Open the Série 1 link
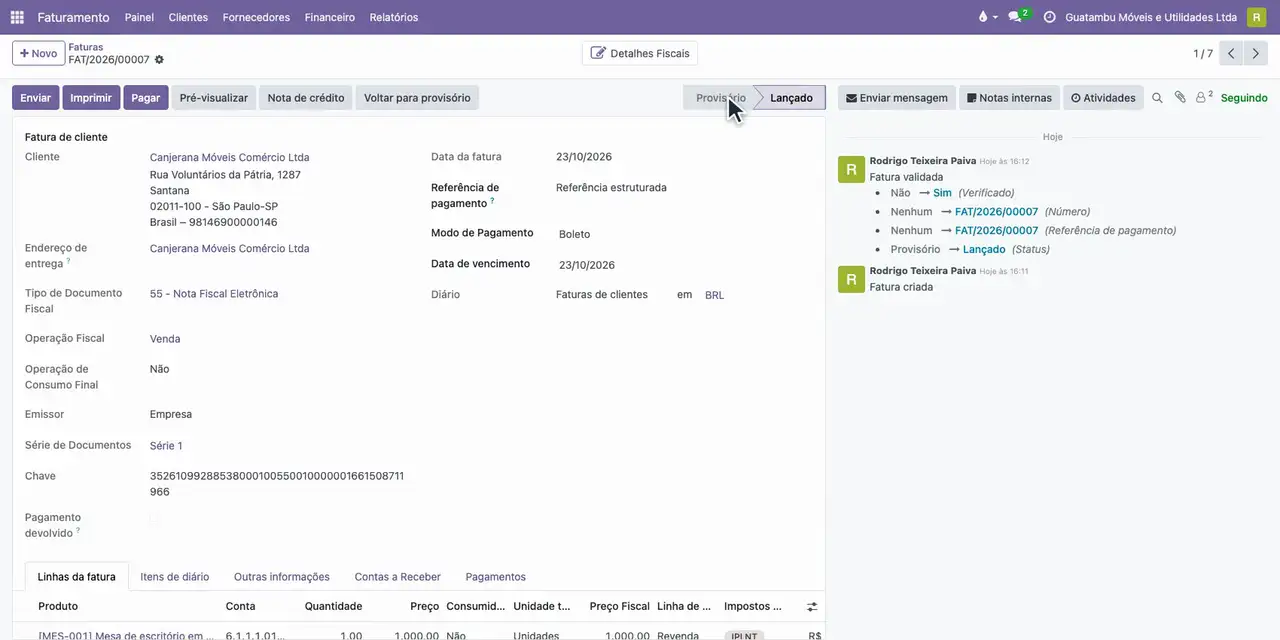1280x640 pixels. pos(166,446)
